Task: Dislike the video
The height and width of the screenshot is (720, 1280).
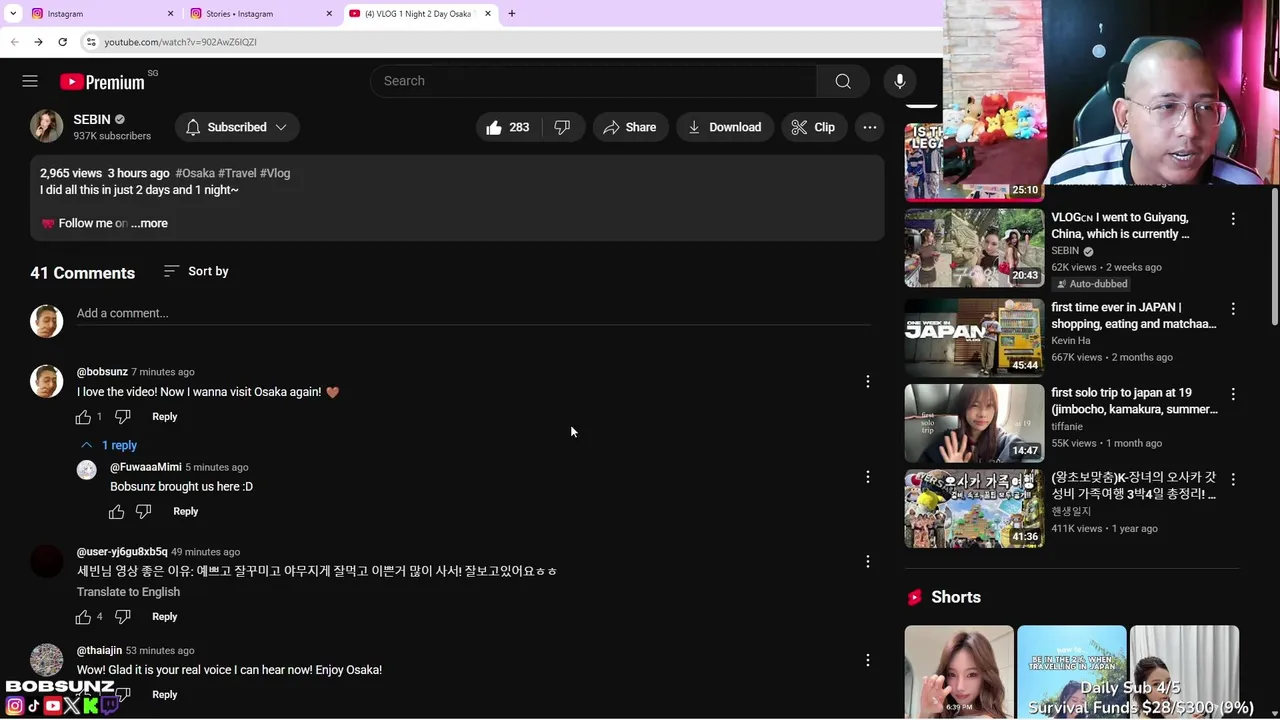Action: [x=563, y=127]
